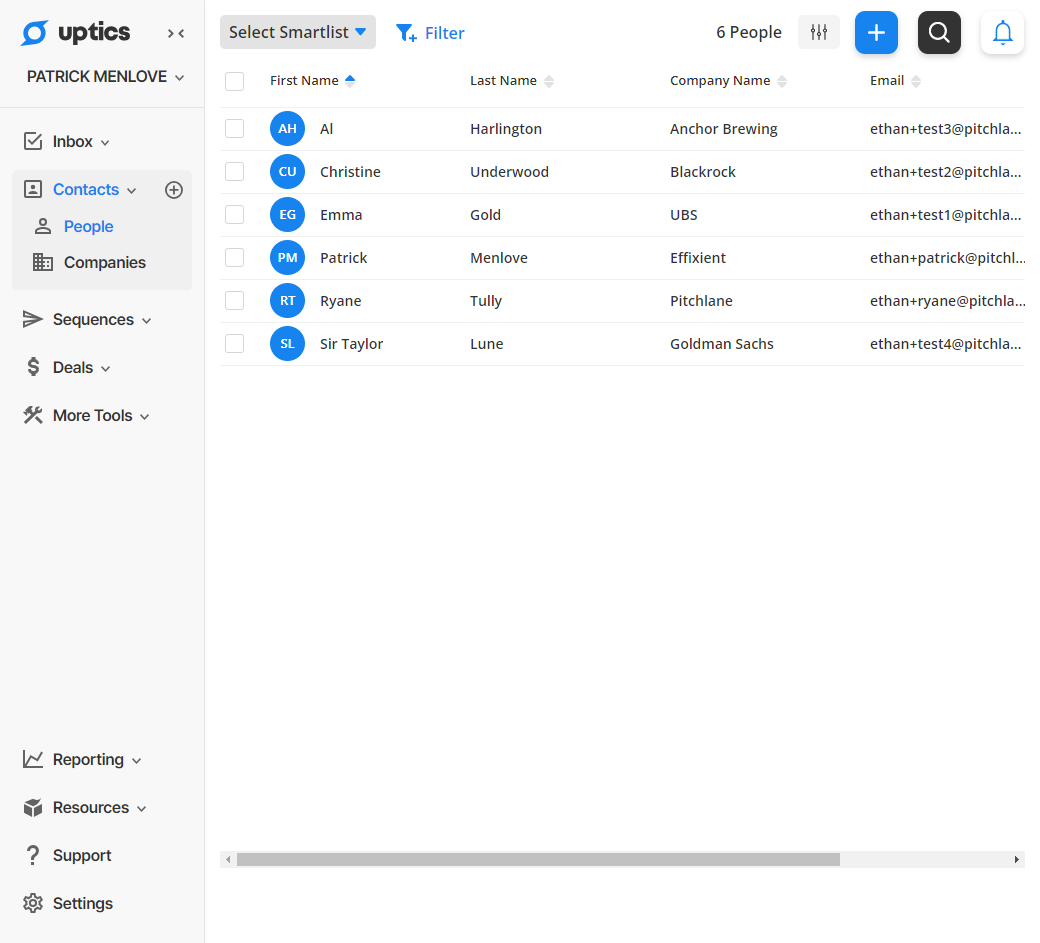Click the Deals dollar sign icon

click(x=33, y=367)
